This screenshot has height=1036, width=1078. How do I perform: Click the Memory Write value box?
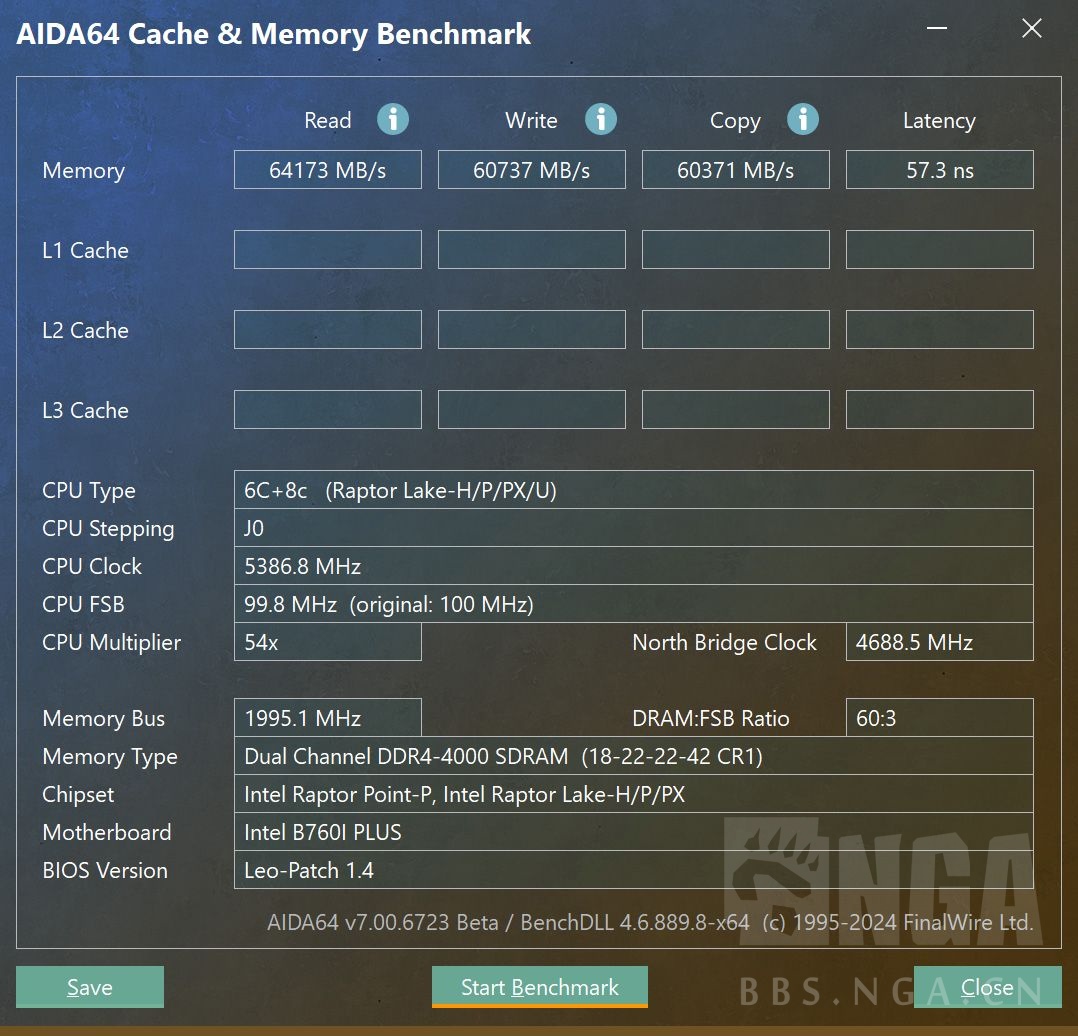tap(531, 170)
